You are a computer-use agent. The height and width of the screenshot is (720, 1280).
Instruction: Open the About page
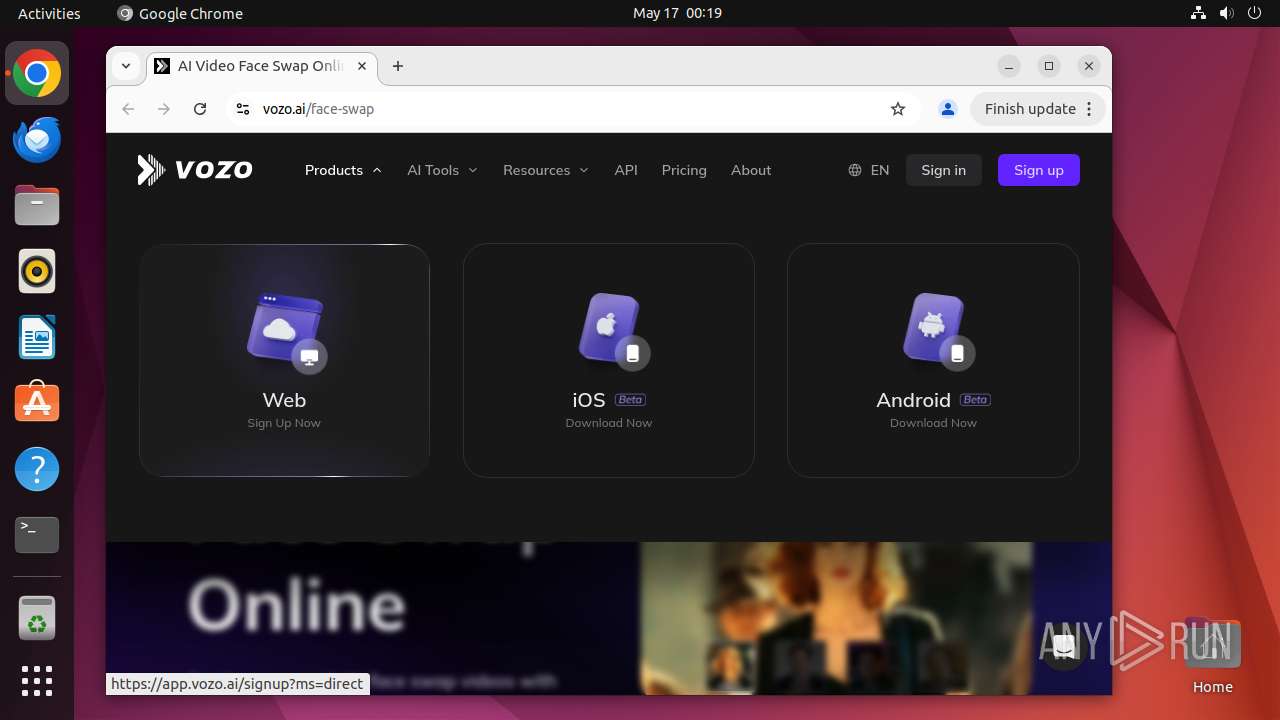[x=751, y=170]
